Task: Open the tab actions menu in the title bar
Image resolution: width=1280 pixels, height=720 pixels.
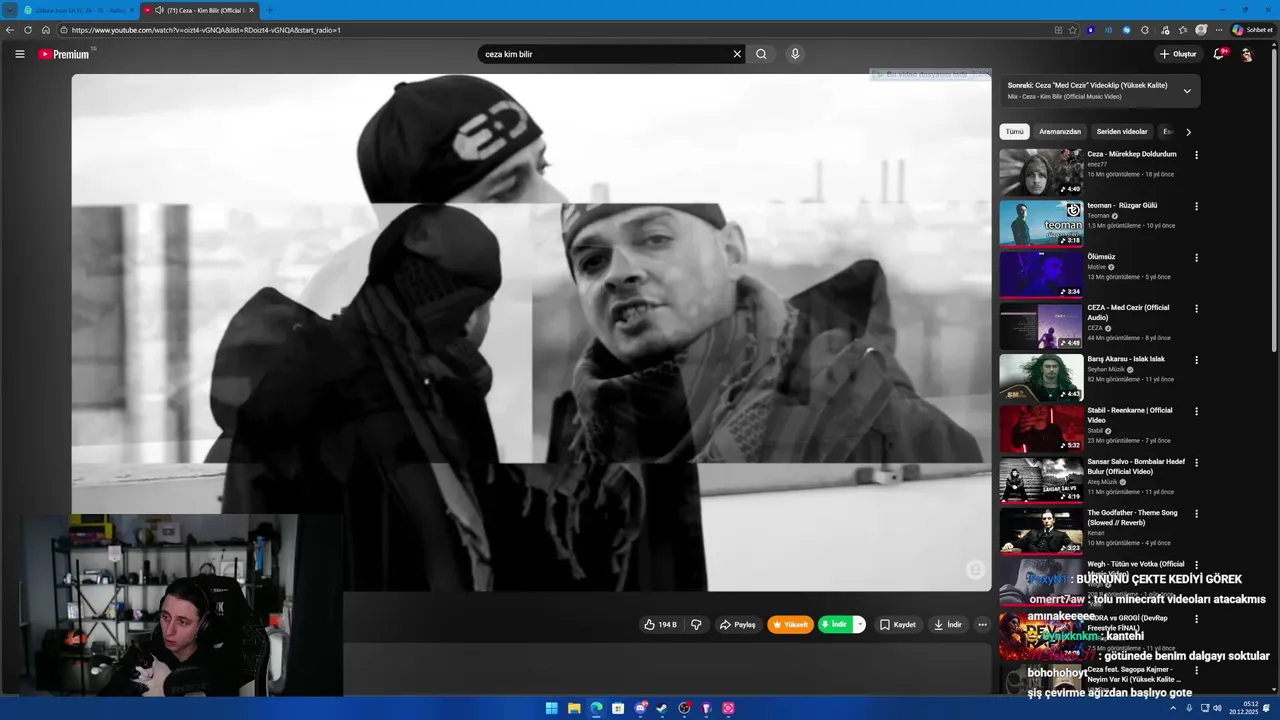Action: tap(9, 10)
